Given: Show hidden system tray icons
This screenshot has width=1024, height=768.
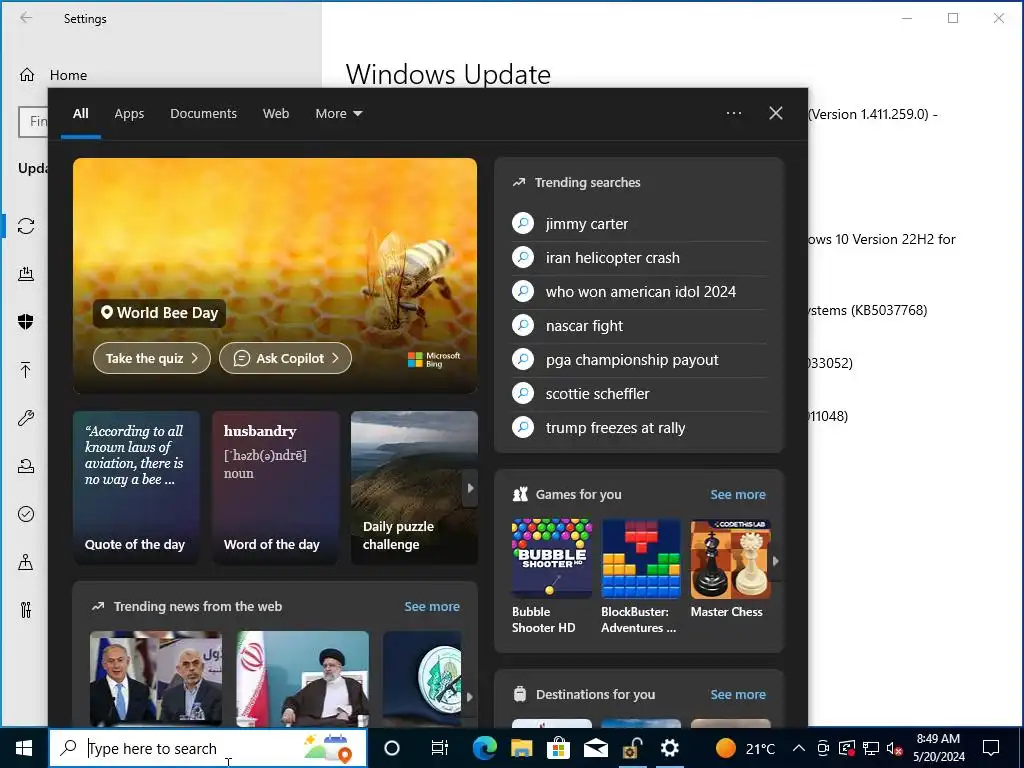Looking at the screenshot, I should [799, 748].
